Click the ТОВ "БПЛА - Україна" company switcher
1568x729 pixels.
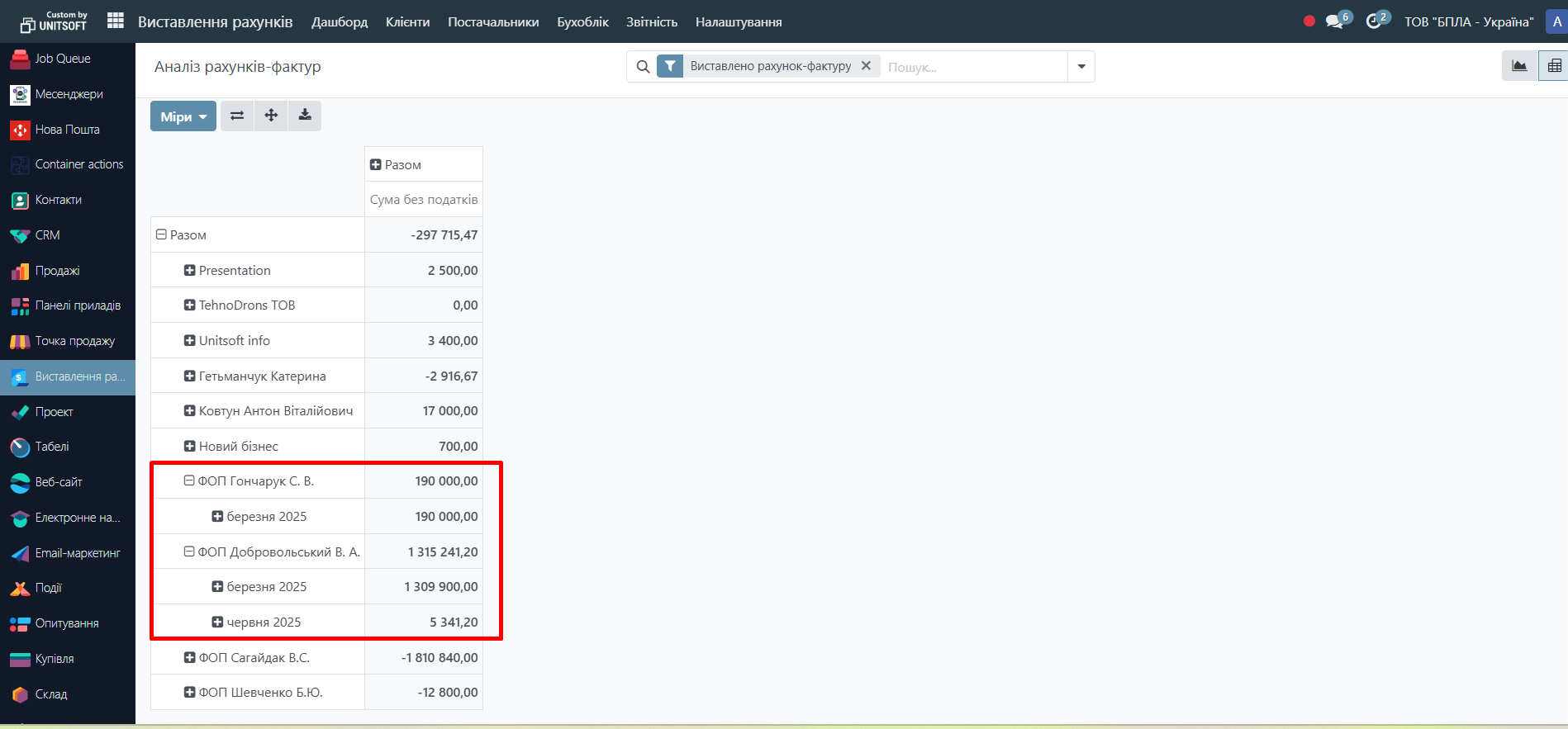pos(1468,22)
